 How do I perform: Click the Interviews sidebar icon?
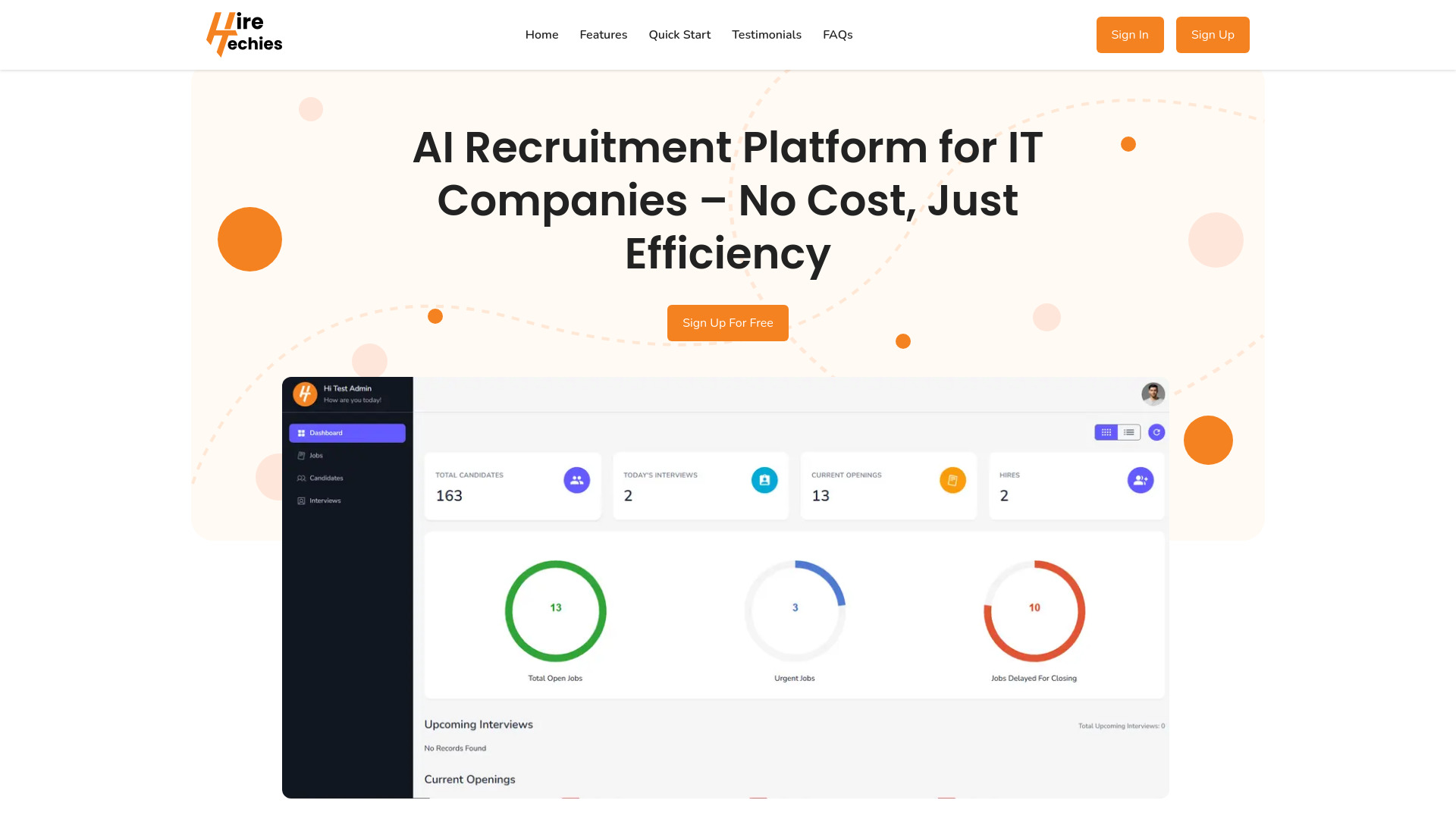point(301,500)
